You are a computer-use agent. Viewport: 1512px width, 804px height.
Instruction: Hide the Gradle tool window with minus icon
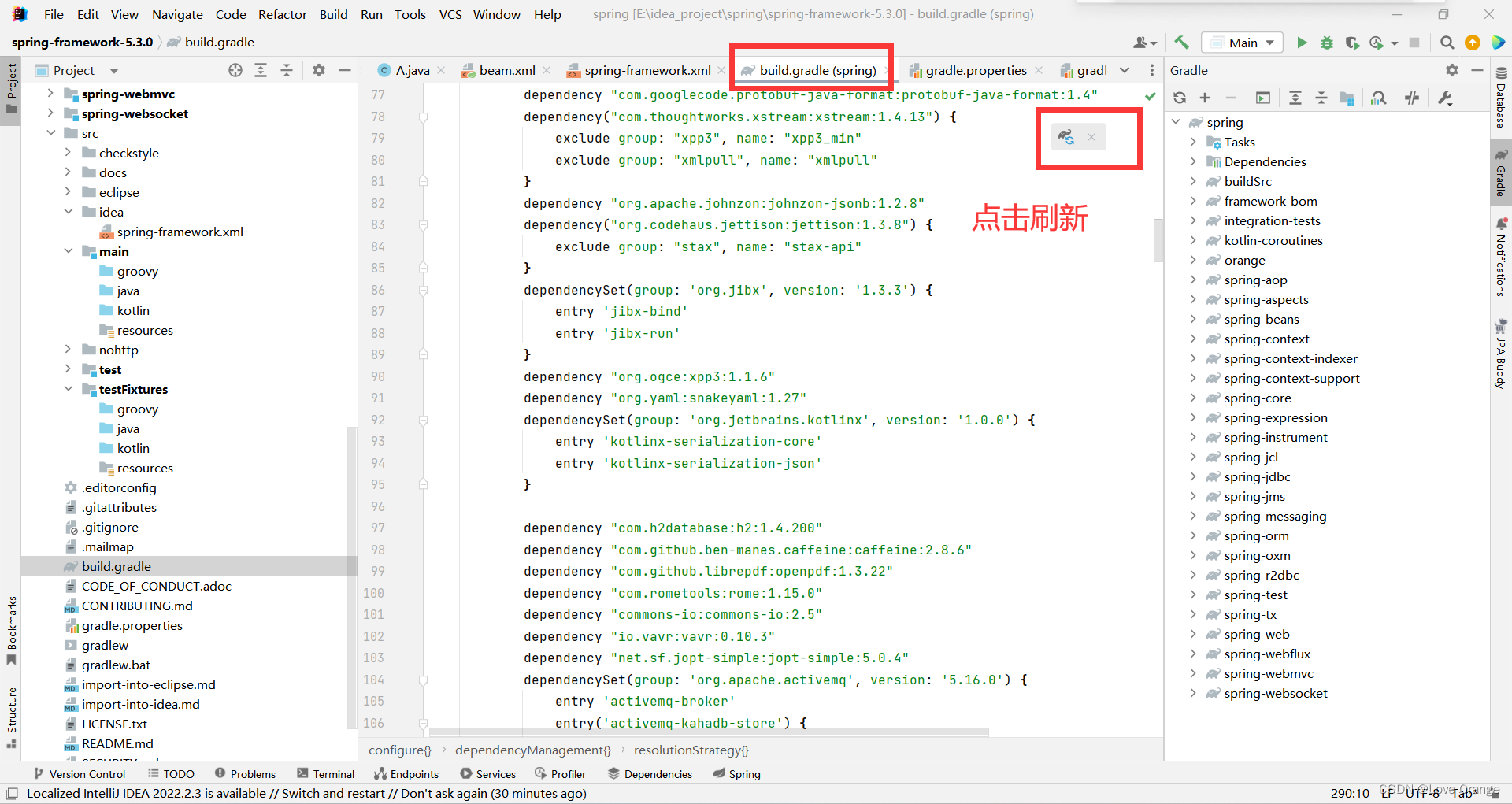tap(1477, 70)
